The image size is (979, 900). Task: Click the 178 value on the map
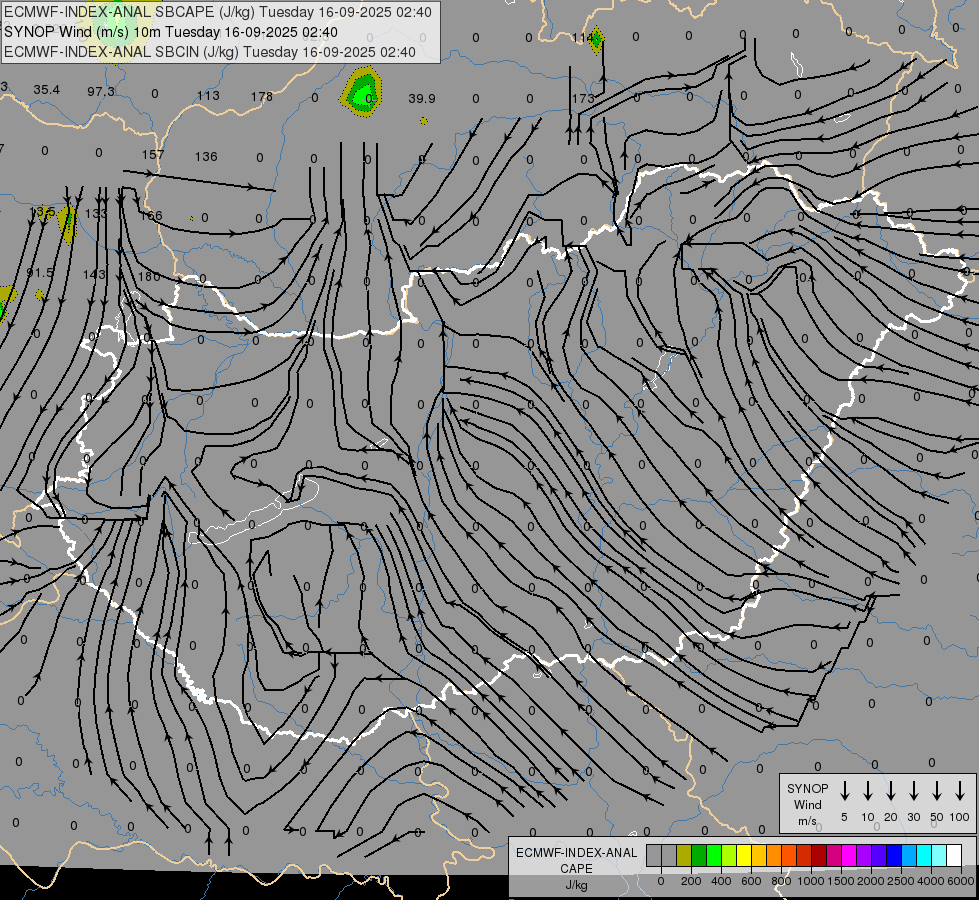[x=262, y=97]
